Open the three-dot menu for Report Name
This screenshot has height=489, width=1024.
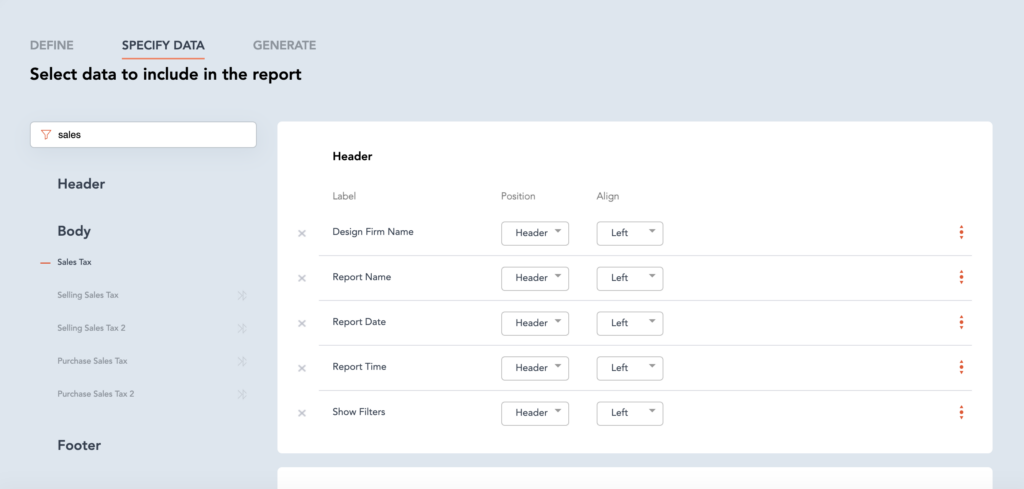click(x=961, y=277)
